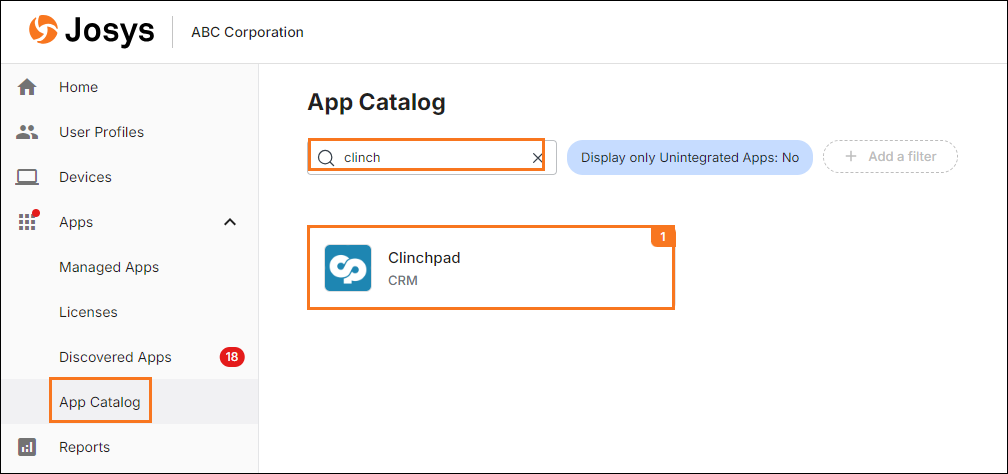Image resolution: width=1008 pixels, height=474 pixels.
Task: Select App Catalog in sidebar
Action: pos(100,402)
